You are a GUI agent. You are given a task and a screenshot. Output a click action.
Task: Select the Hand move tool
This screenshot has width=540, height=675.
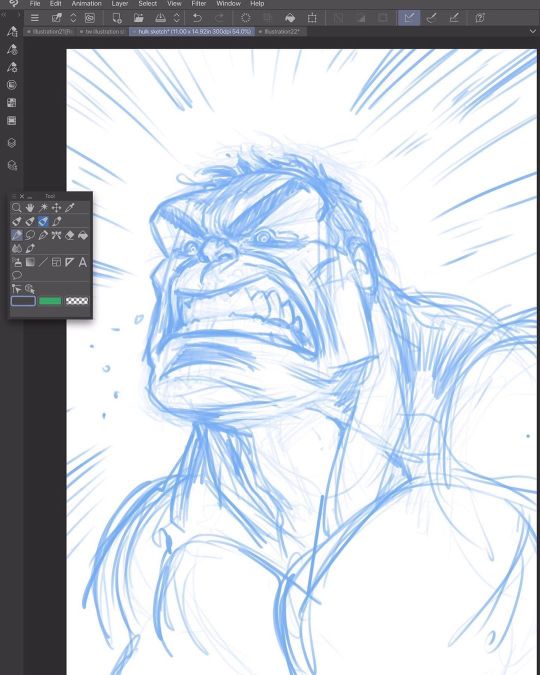pos(30,208)
